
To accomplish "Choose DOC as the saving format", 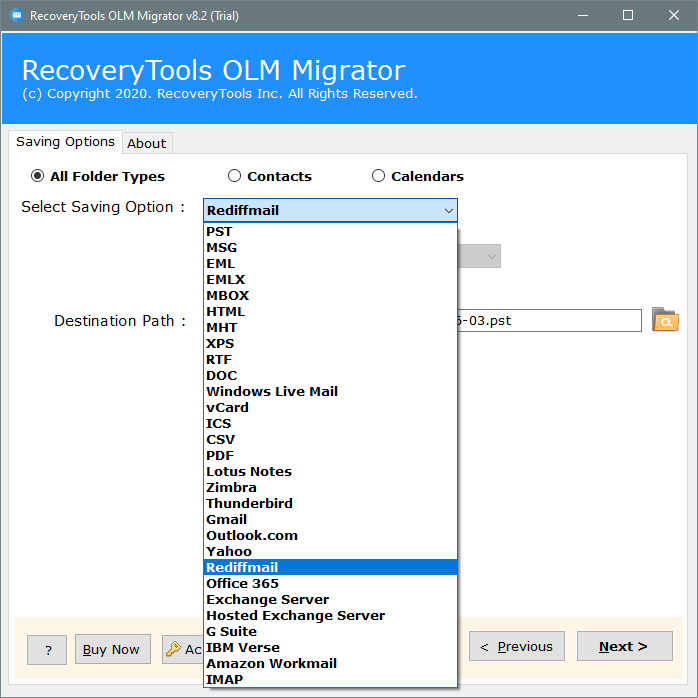I will coord(330,376).
